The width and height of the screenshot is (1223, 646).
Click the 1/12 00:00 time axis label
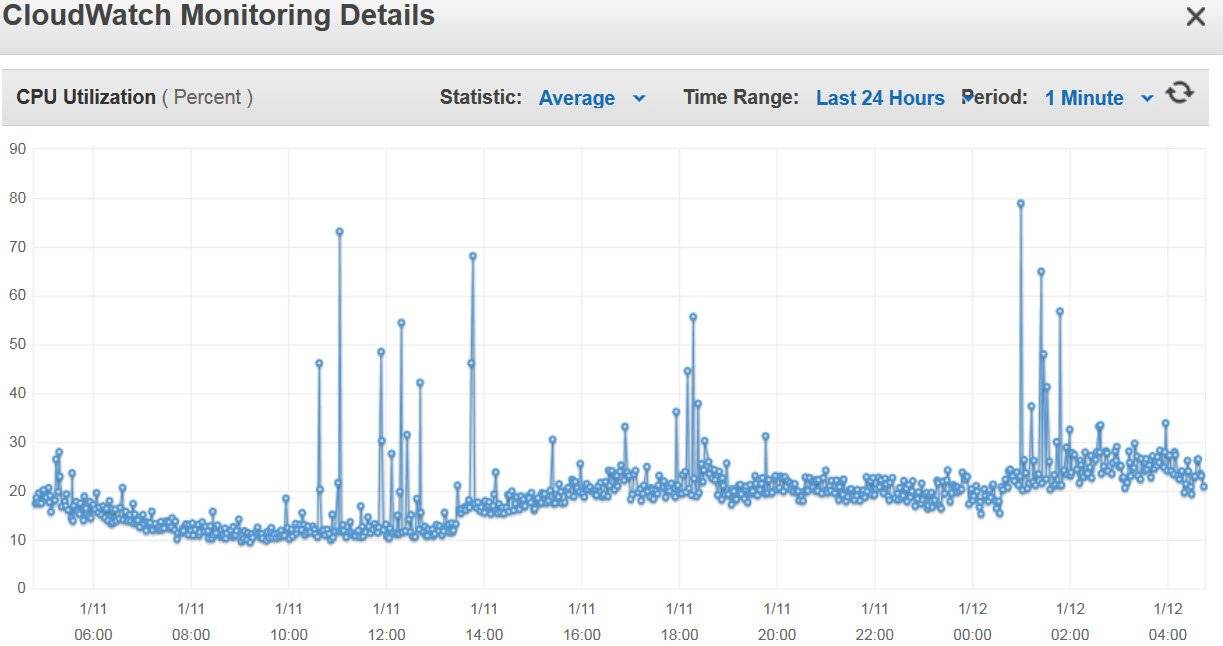tap(973, 621)
